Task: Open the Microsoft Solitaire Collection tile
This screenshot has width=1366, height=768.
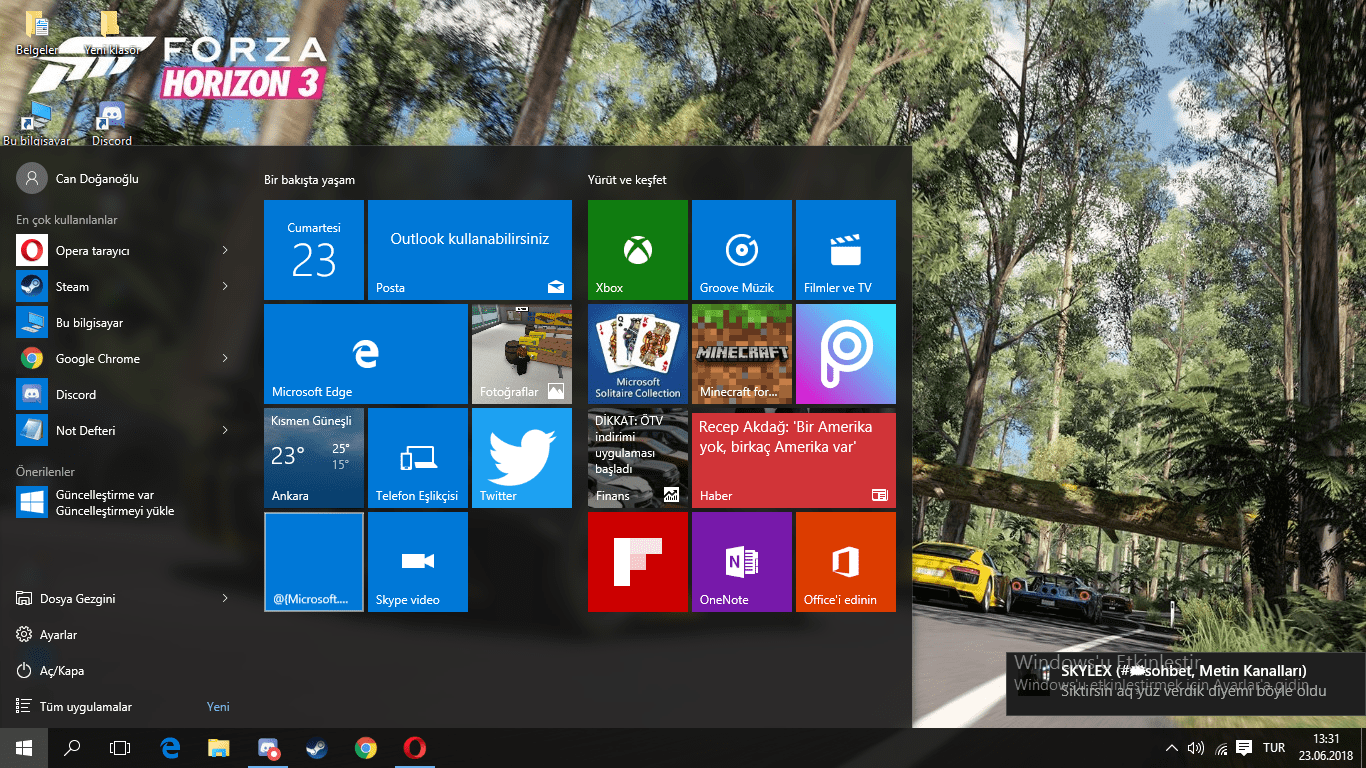Action: tap(638, 354)
